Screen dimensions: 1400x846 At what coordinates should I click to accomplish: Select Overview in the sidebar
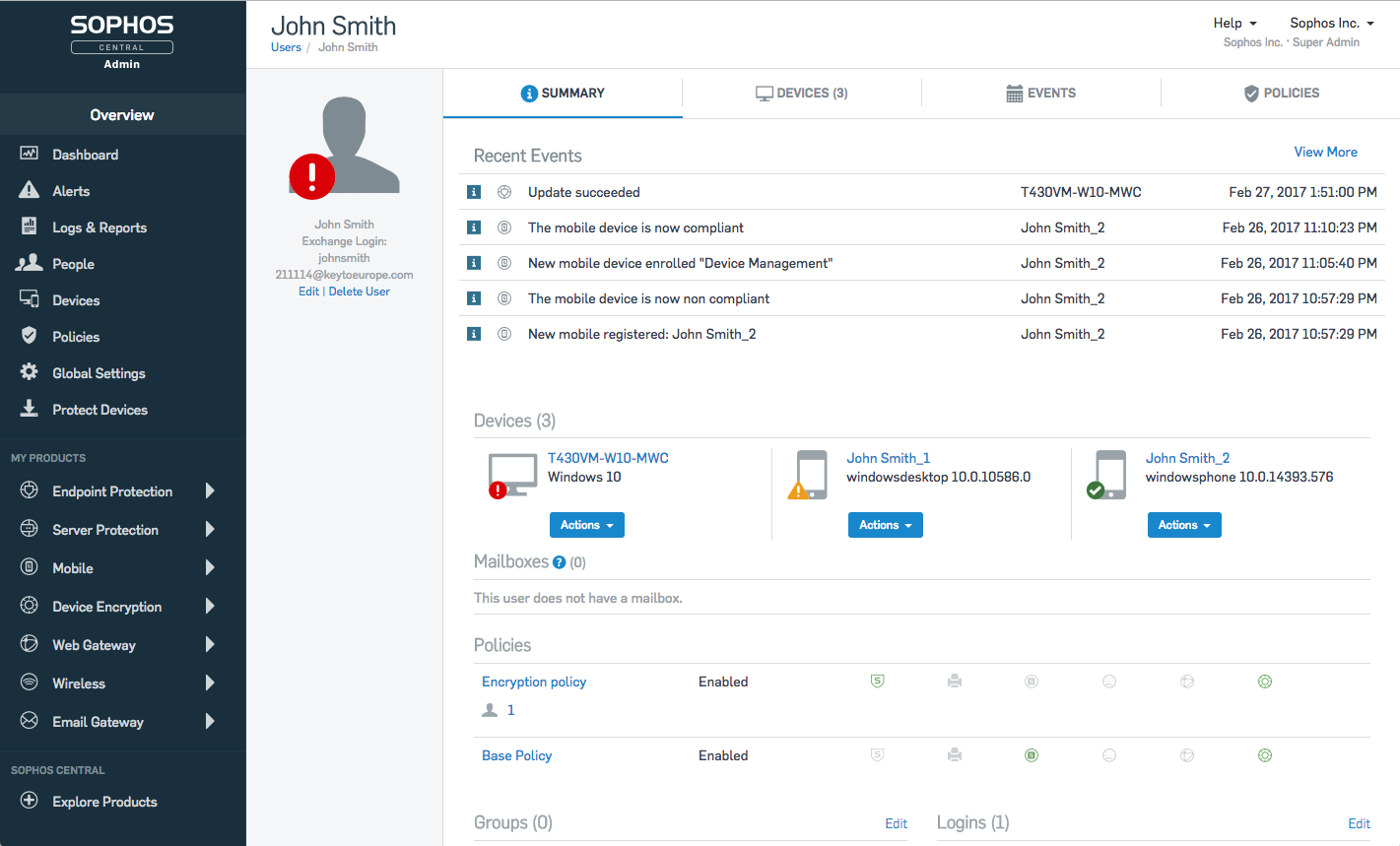(x=122, y=114)
